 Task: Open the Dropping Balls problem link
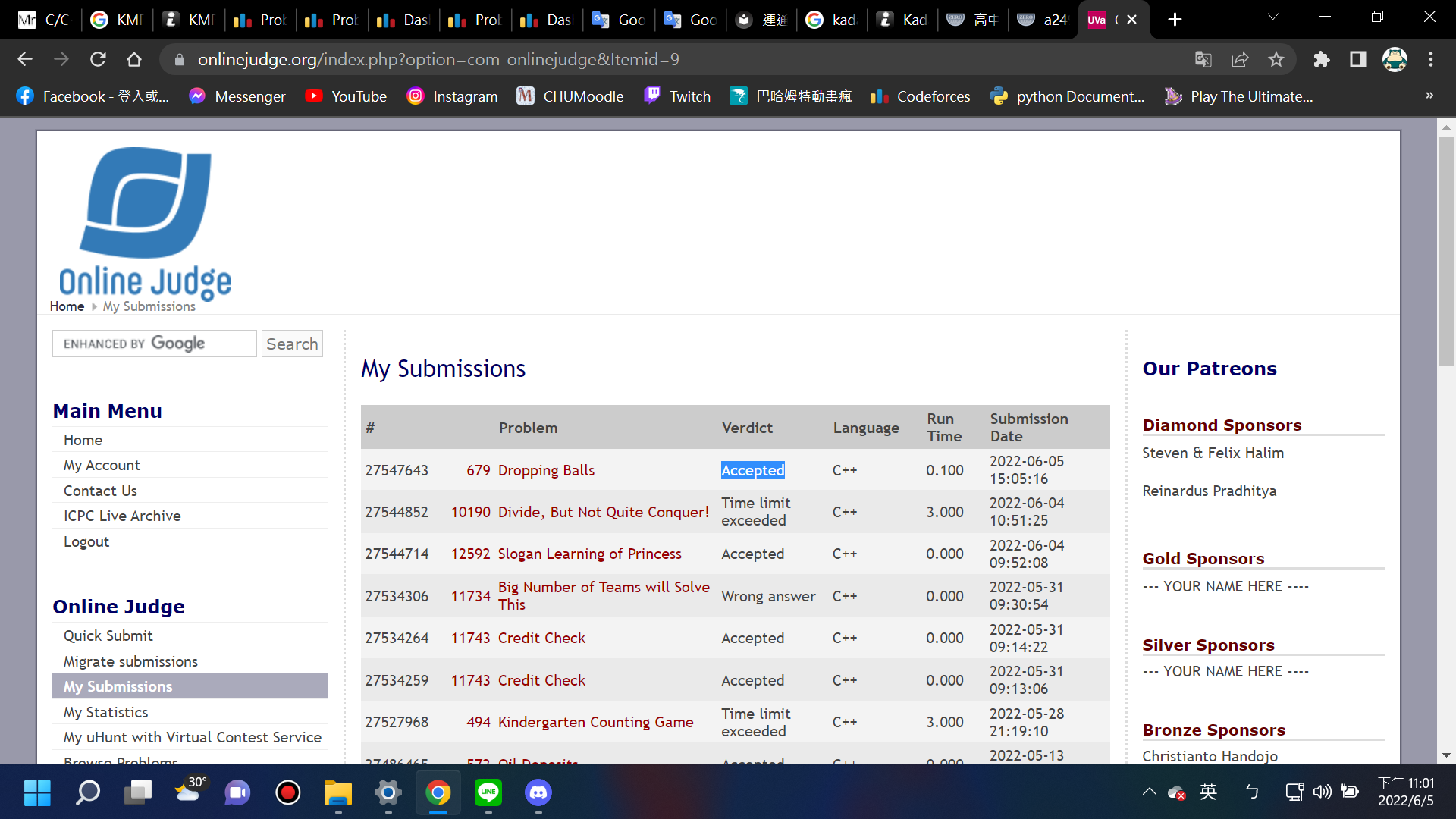click(x=546, y=470)
